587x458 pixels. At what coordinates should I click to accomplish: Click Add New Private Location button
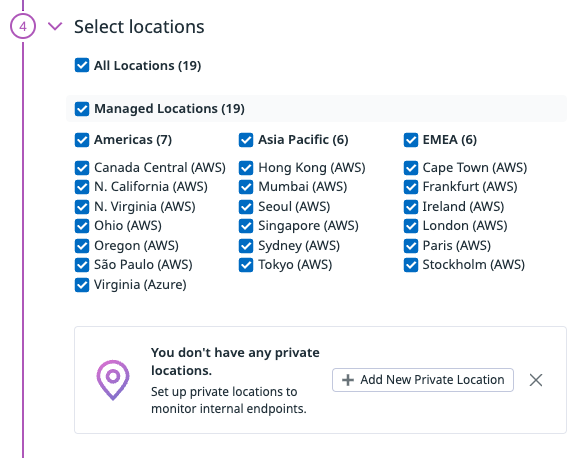click(423, 380)
